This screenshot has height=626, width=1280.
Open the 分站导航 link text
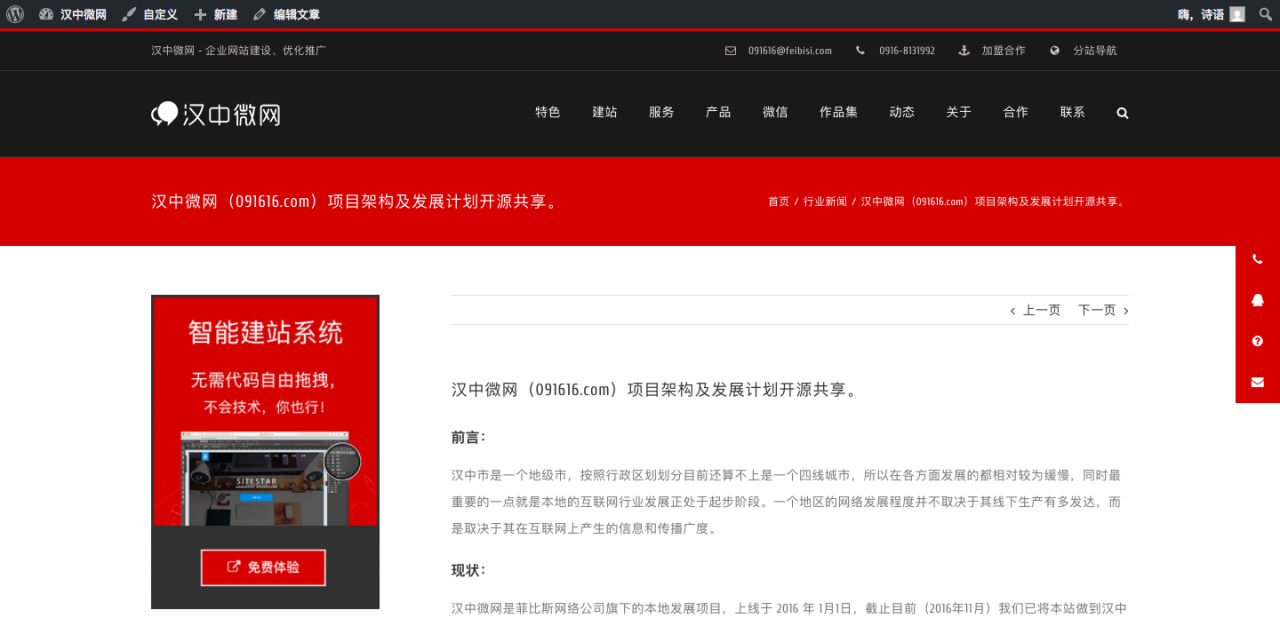click(x=1095, y=51)
